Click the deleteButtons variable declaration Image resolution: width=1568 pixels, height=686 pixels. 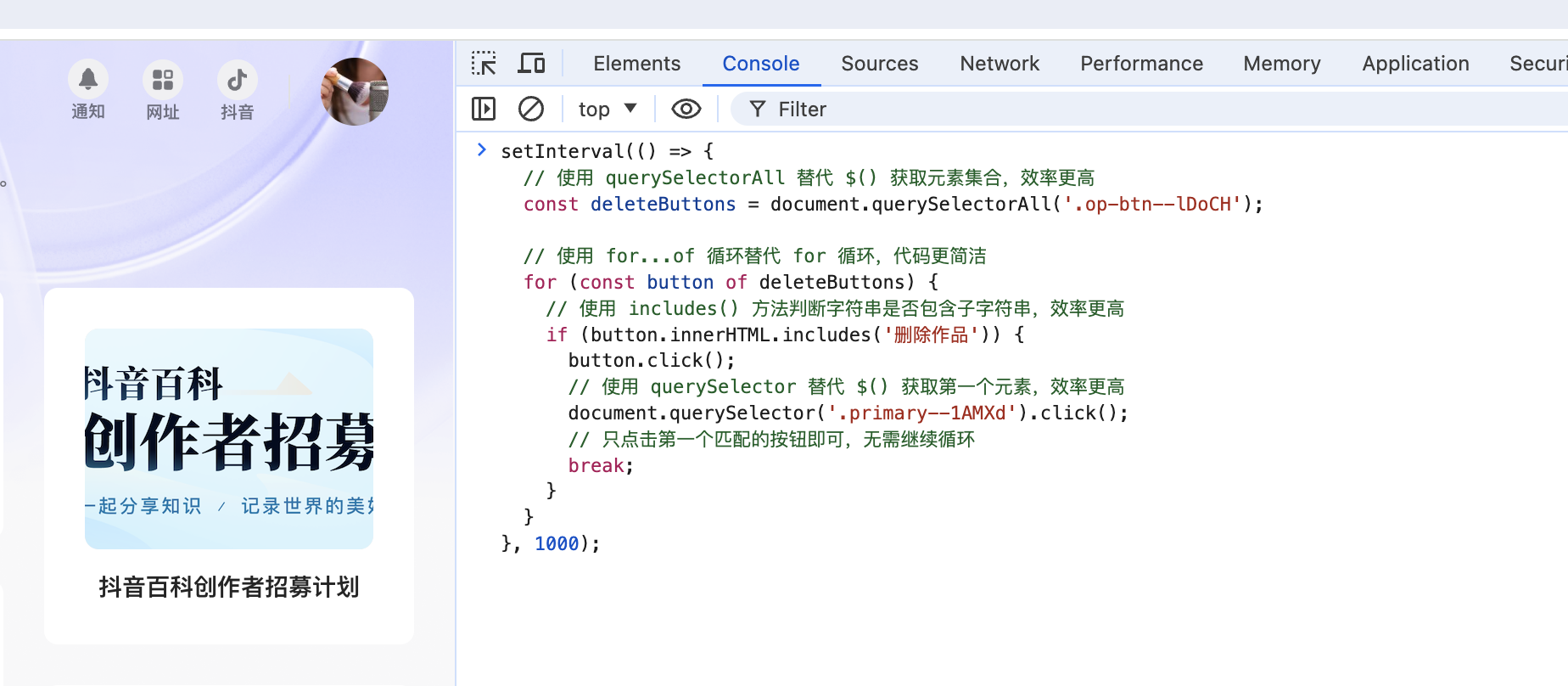tap(663, 204)
